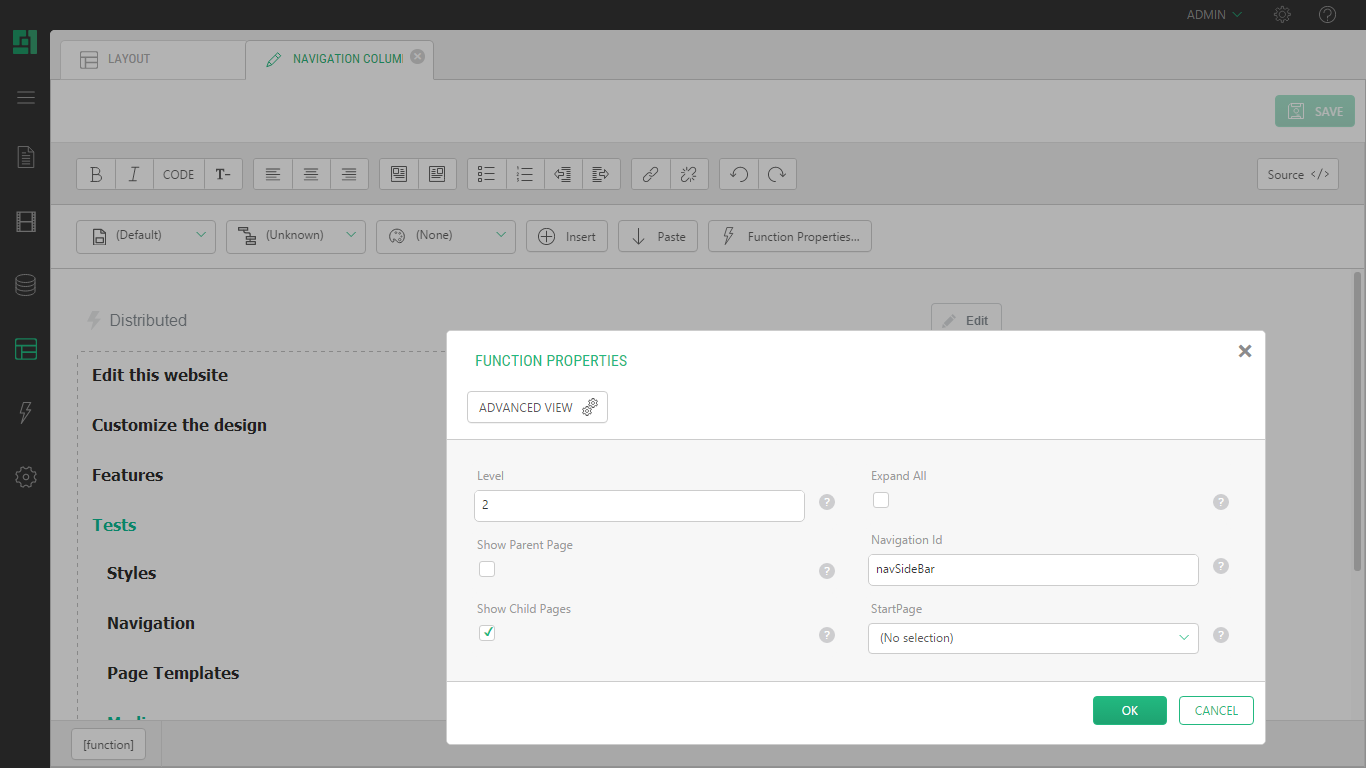Click the help question mark in top bar
This screenshot has width=1366, height=768.
pos(1327,15)
